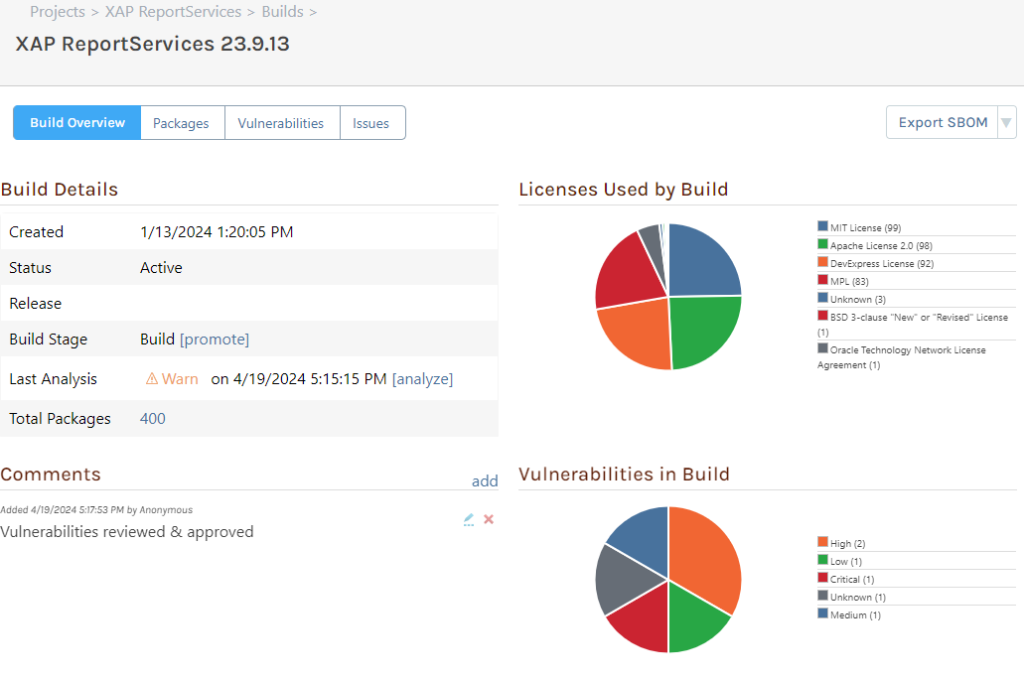This screenshot has height=681, width=1024.
Task: Open XAP ReportServices breadcrumb link
Action: 173,12
